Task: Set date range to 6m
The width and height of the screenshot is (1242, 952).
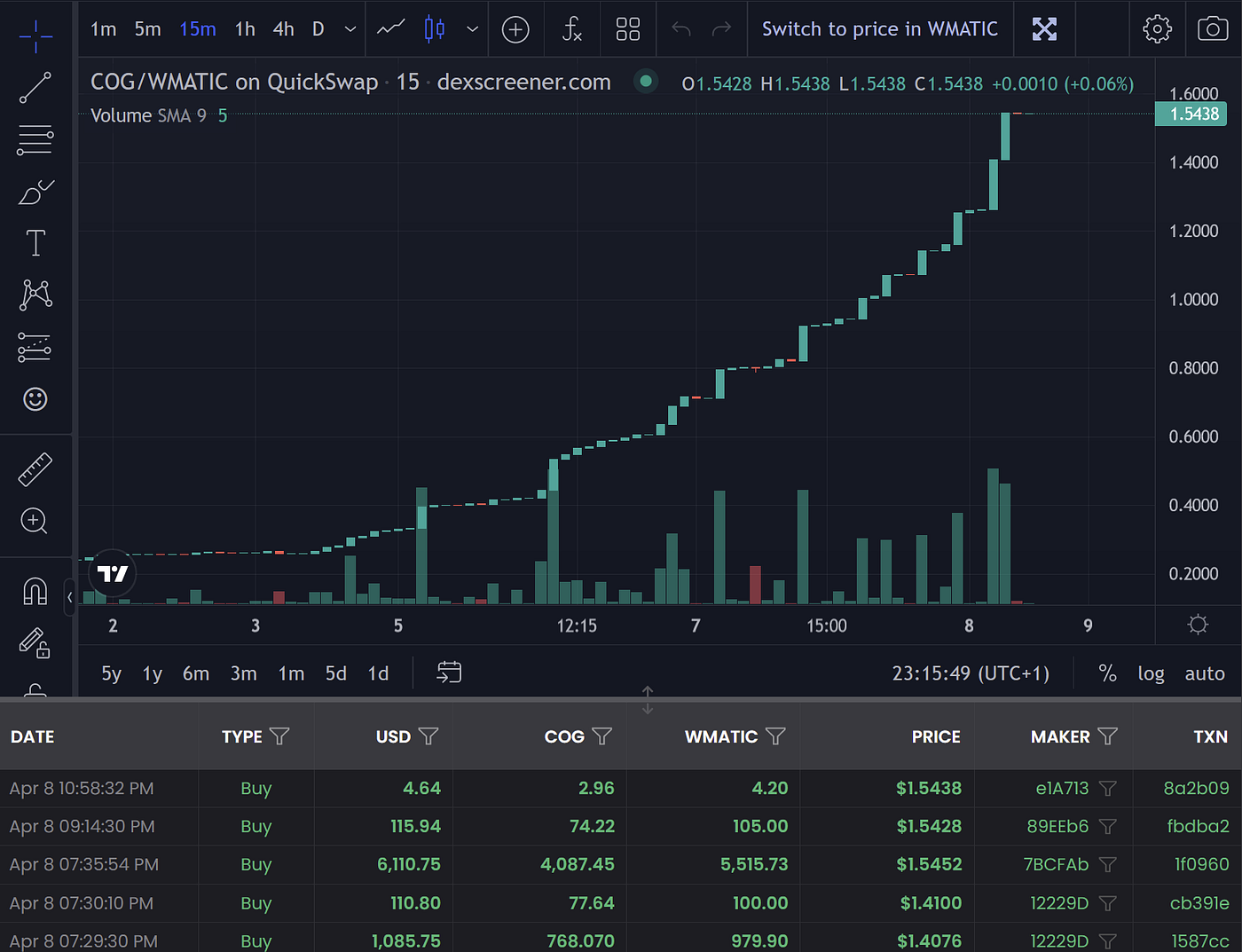Action: [x=196, y=673]
